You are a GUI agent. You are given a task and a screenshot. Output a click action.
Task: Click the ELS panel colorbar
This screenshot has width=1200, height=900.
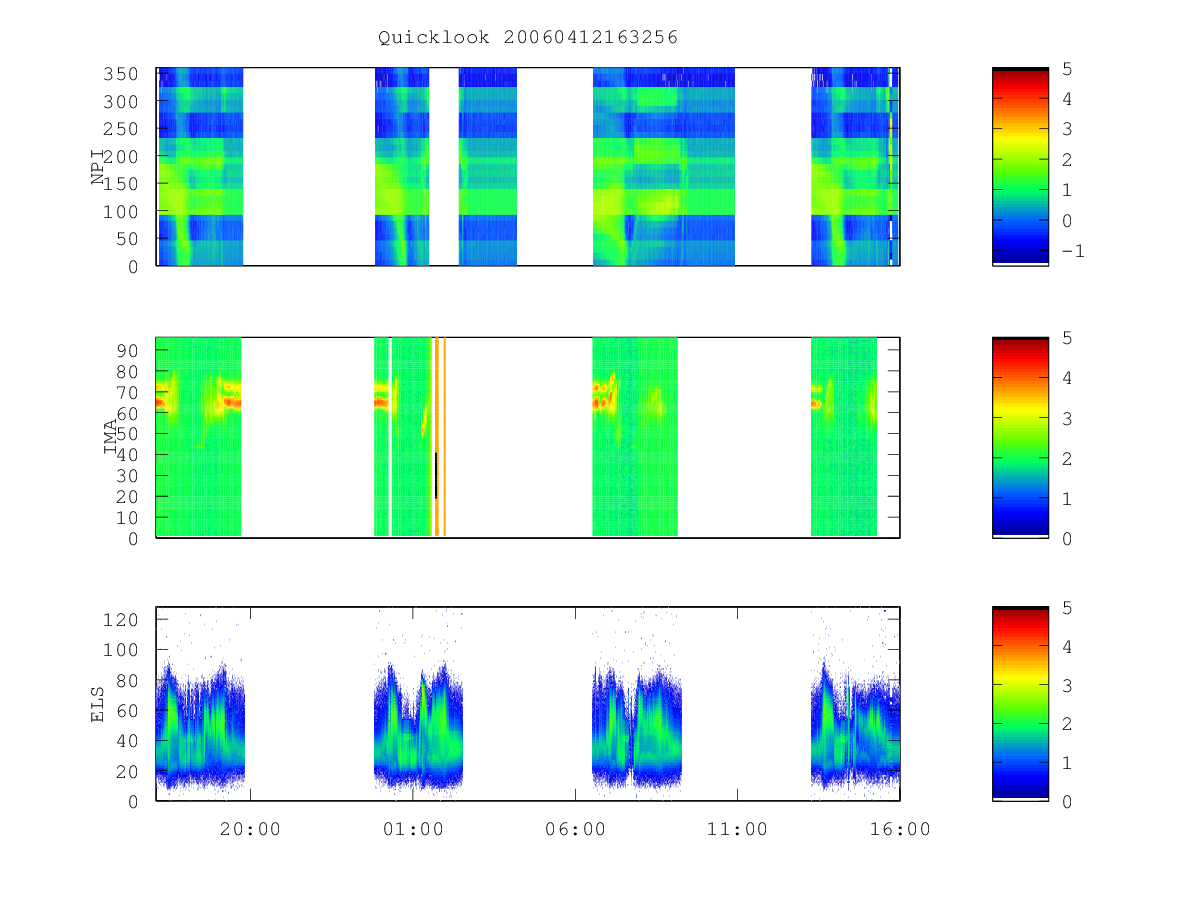pyautogui.click(x=1020, y=704)
